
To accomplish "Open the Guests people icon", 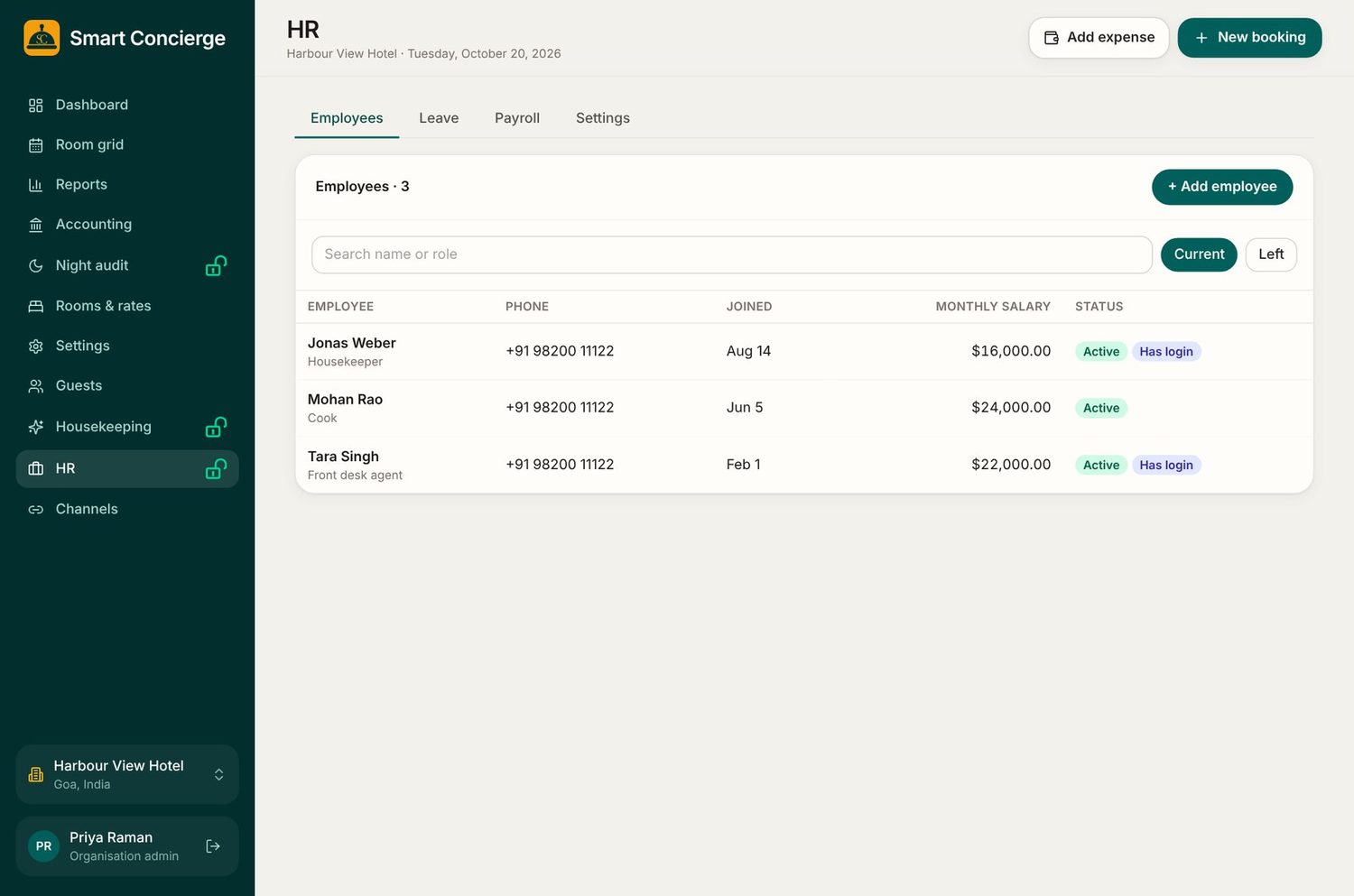I will [x=36, y=386].
